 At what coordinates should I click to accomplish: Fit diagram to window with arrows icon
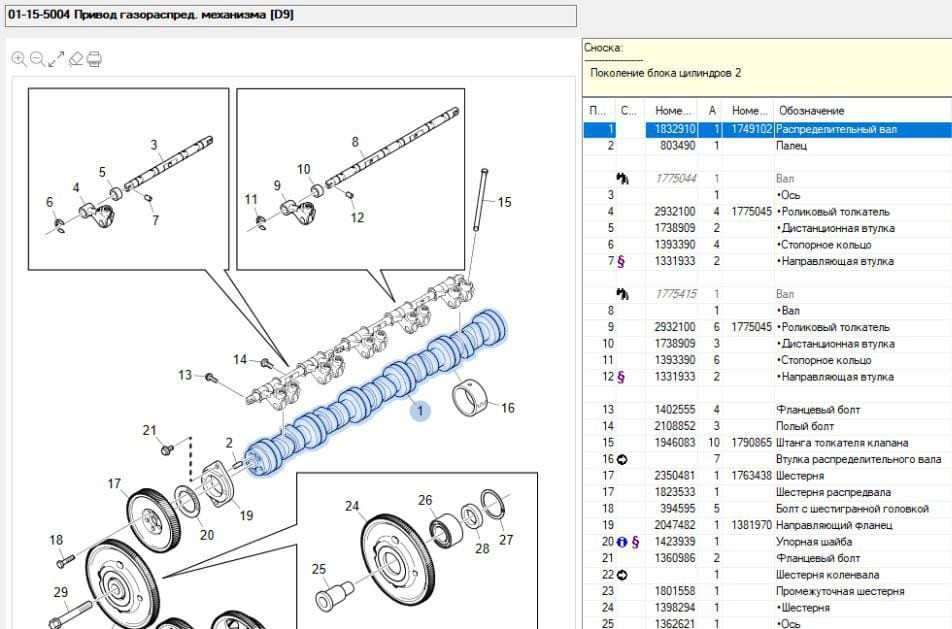point(56,59)
